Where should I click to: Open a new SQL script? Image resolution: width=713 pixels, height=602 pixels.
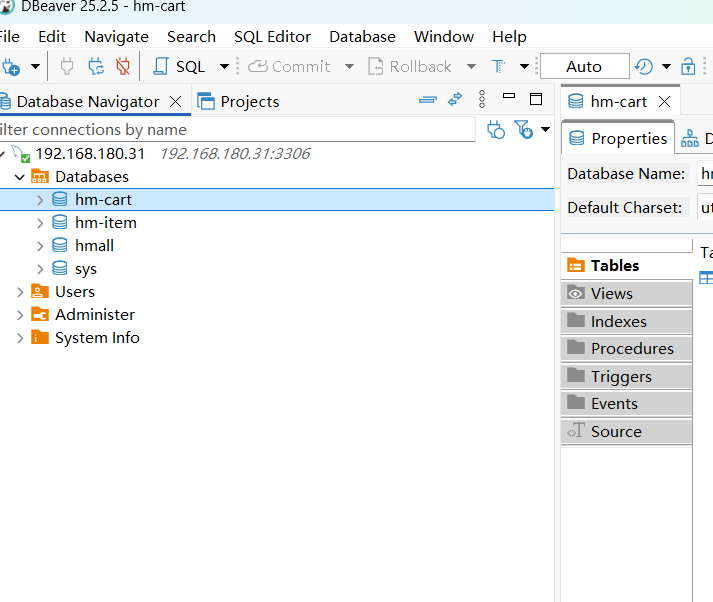coord(179,67)
